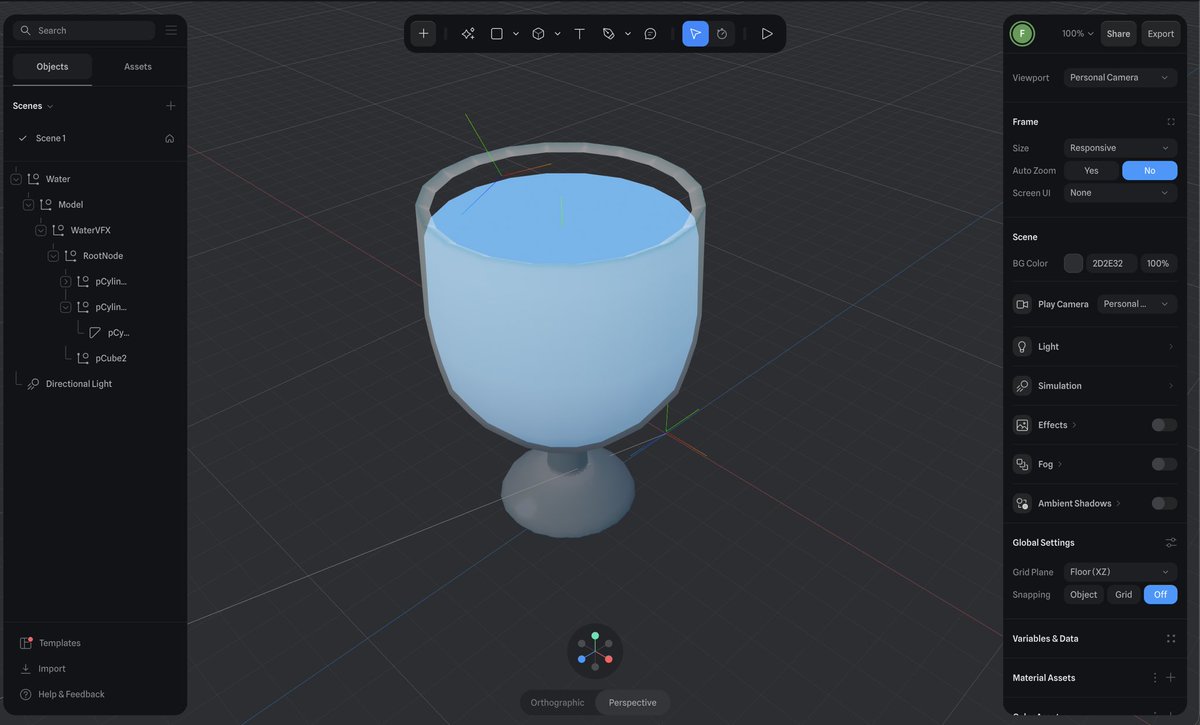Open the AI sparkle generate tool
Image resolution: width=1200 pixels, height=725 pixels.
pos(467,34)
